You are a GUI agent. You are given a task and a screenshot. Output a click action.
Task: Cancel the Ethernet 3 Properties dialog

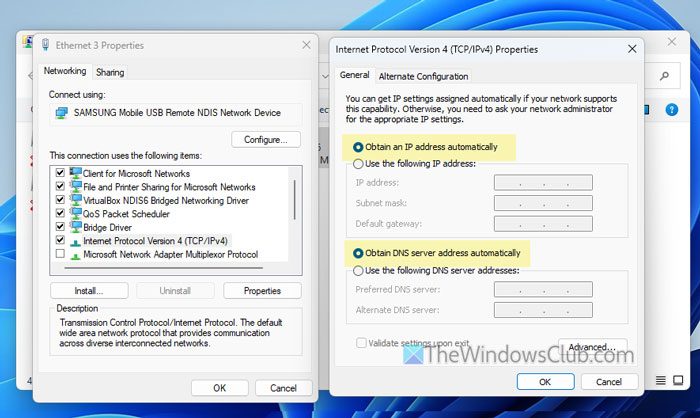click(x=283, y=388)
